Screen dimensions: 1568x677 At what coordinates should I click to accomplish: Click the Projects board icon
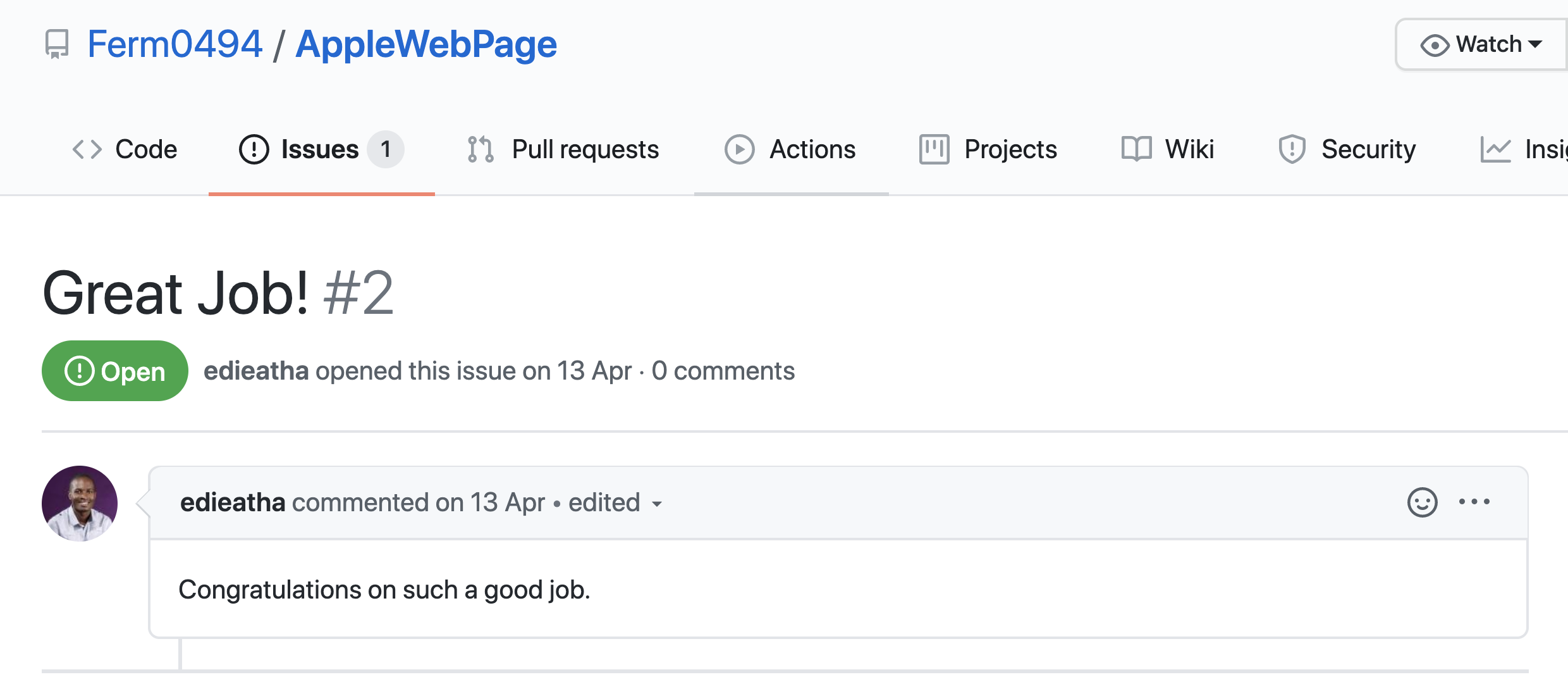pos(934,150)
